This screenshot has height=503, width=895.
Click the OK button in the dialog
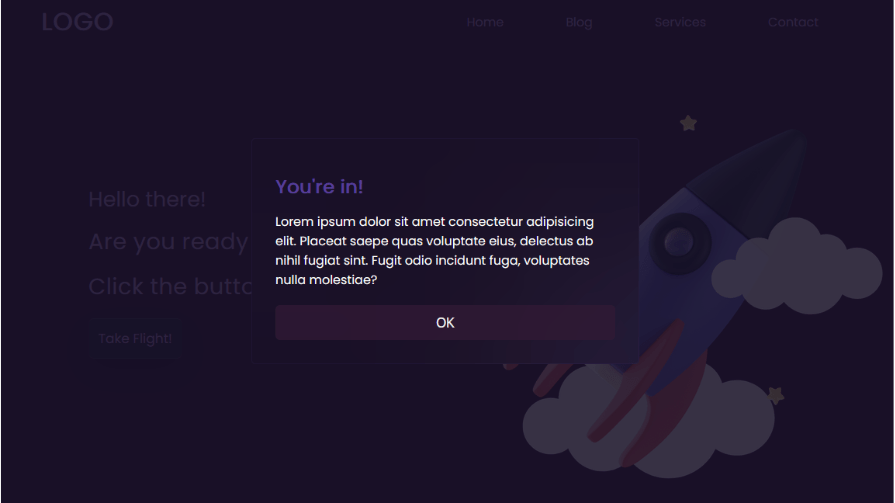pyautogui.click(x=445, y=323)
